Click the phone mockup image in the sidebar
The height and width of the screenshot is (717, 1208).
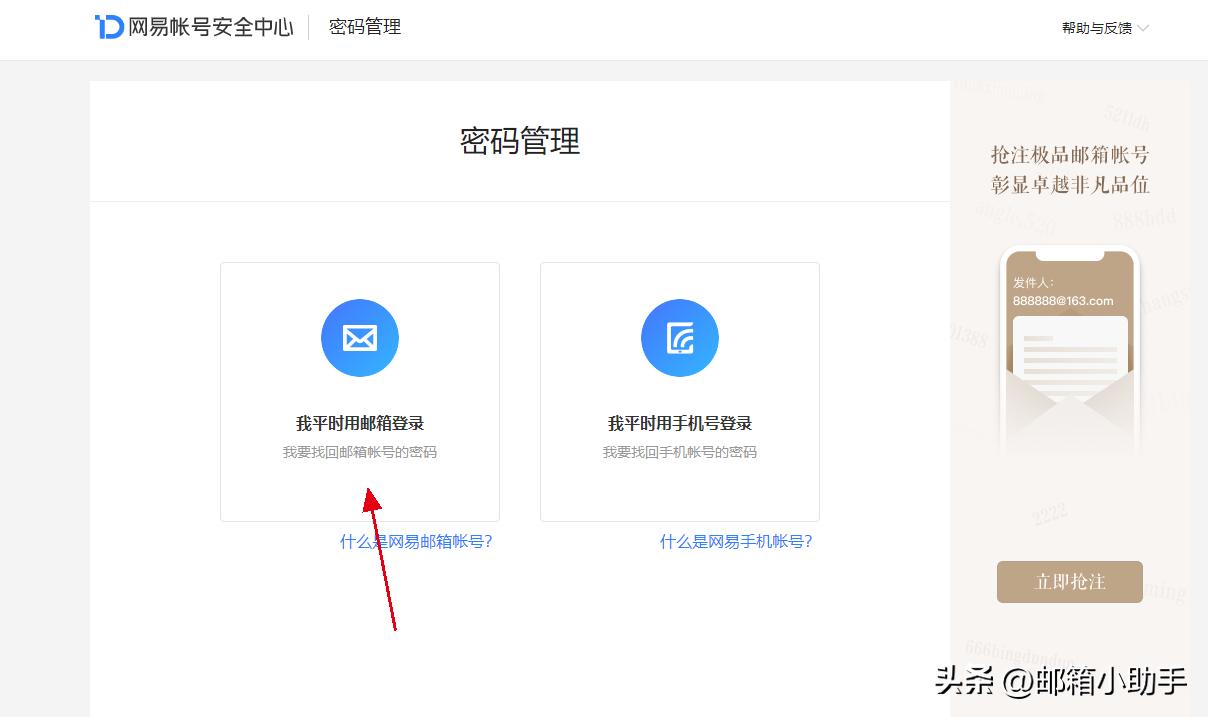[1069, 350]
